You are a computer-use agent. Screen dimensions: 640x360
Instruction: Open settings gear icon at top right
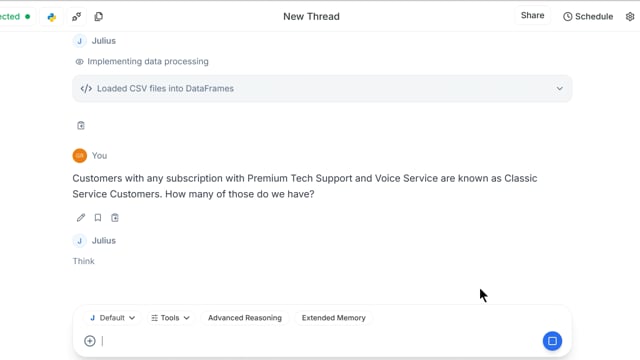630,17
